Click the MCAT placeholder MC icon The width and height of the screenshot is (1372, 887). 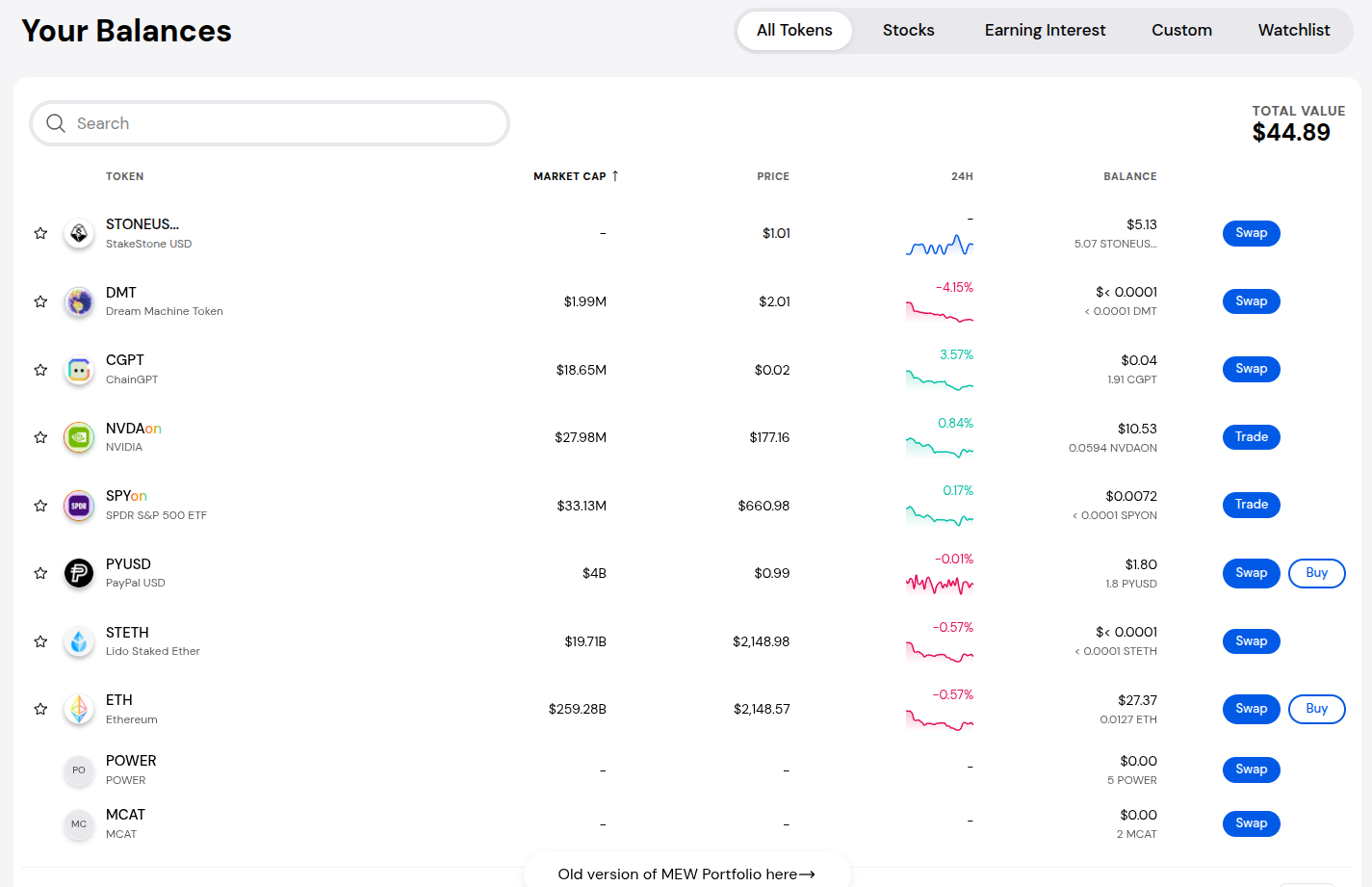coord(79,823)
